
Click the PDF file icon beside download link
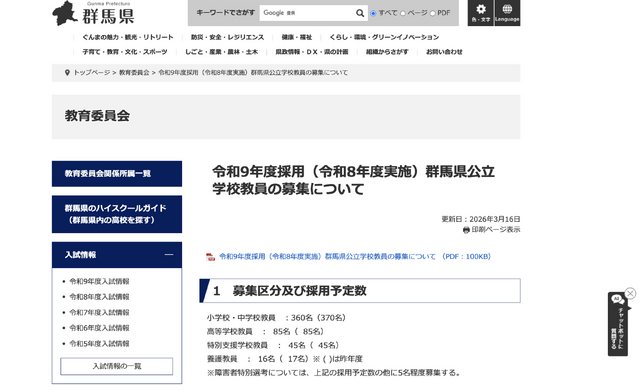pyautogui.click(x=210, y=257)
